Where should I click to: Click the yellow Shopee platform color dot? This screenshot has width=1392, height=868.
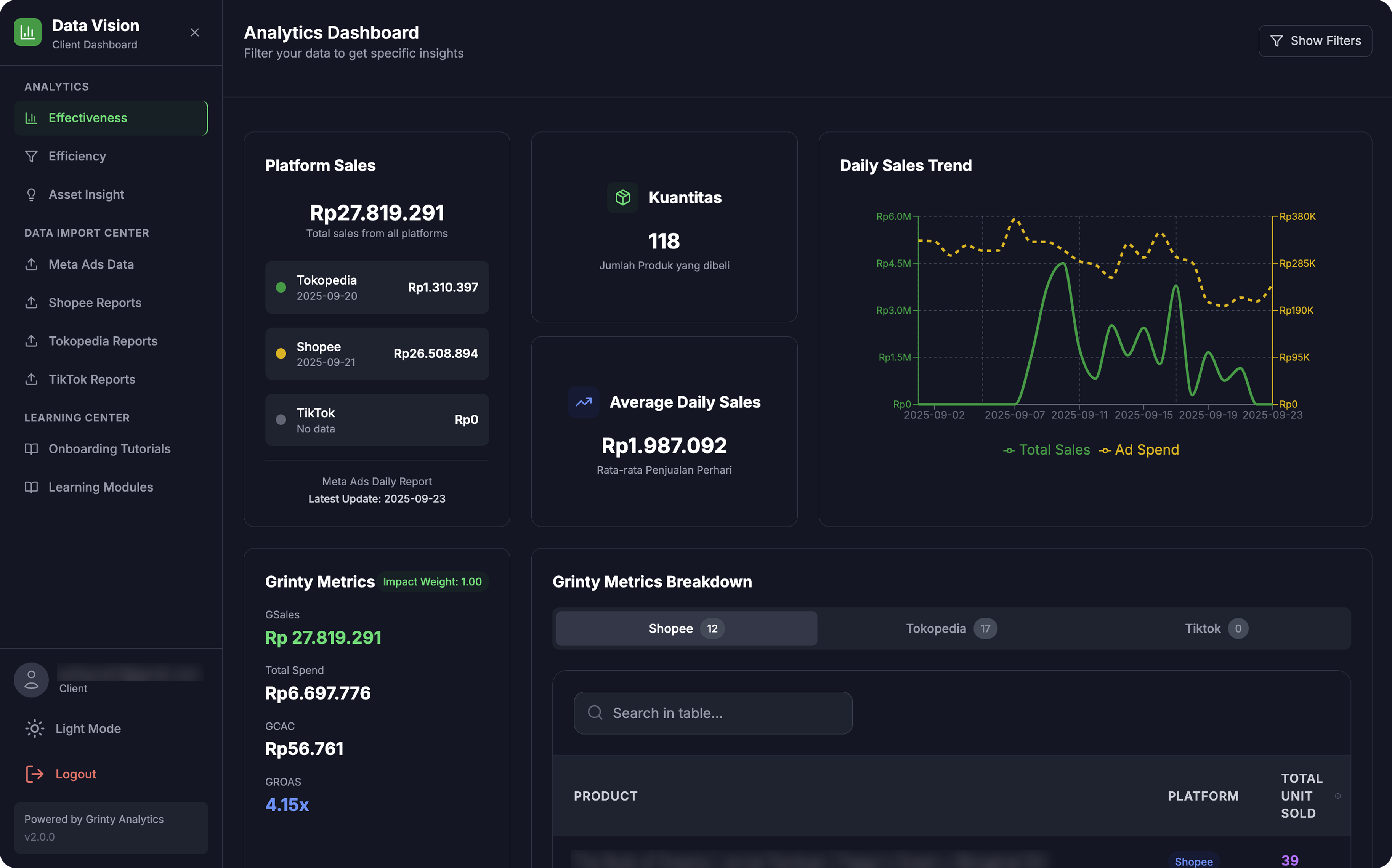coord(281,354)
